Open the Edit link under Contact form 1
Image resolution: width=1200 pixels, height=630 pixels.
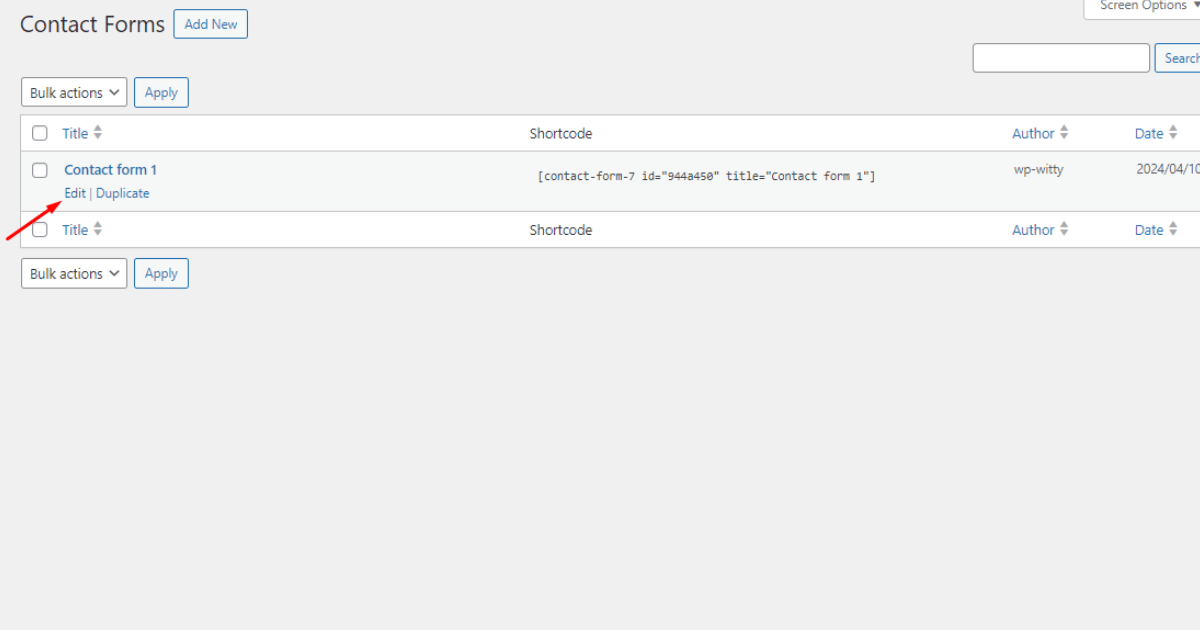pos(75,193)
